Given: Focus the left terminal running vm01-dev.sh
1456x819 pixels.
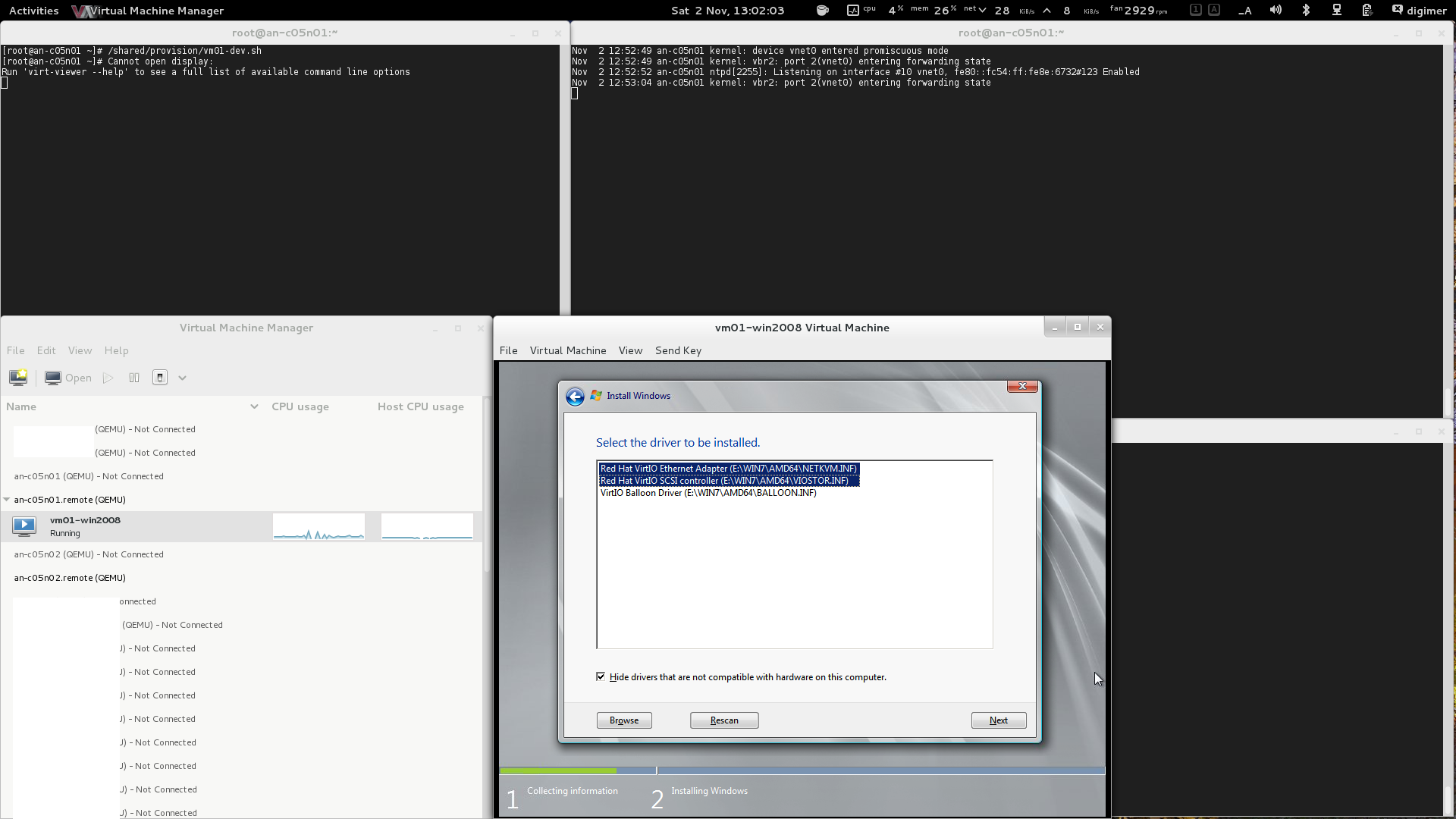Looking at the screenshot, I should [281, 180].
